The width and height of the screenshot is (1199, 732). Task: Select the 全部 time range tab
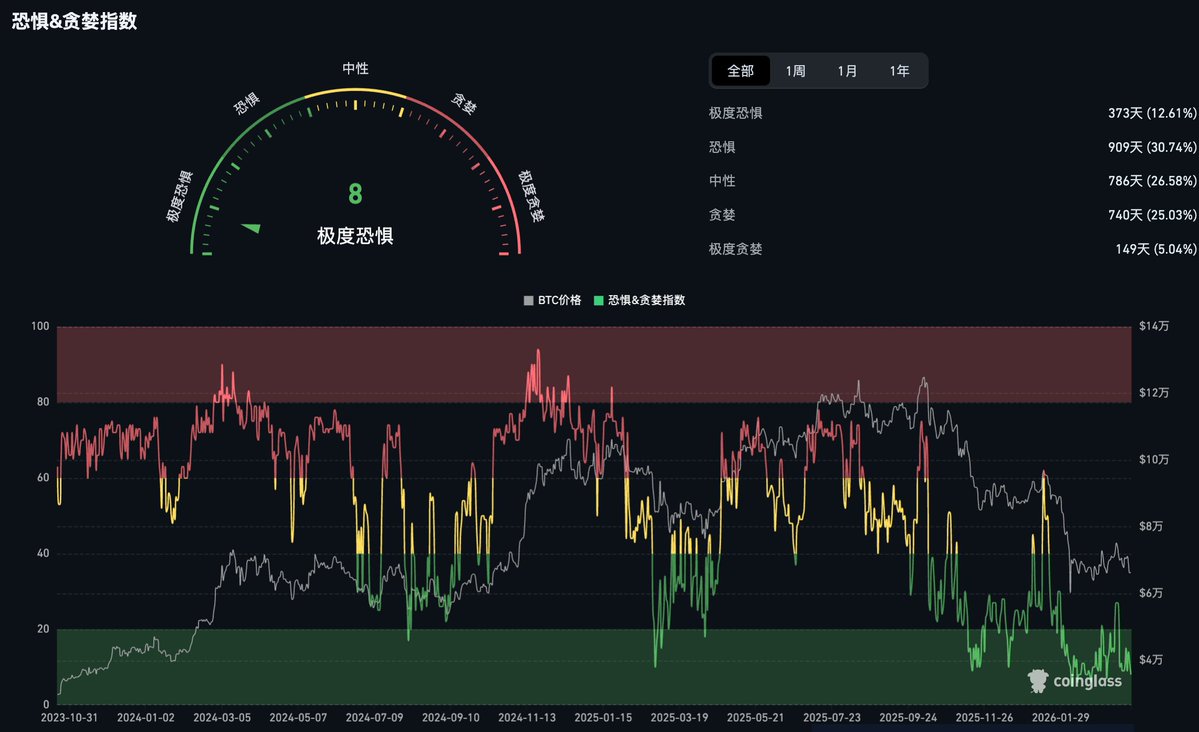[740, 71]
